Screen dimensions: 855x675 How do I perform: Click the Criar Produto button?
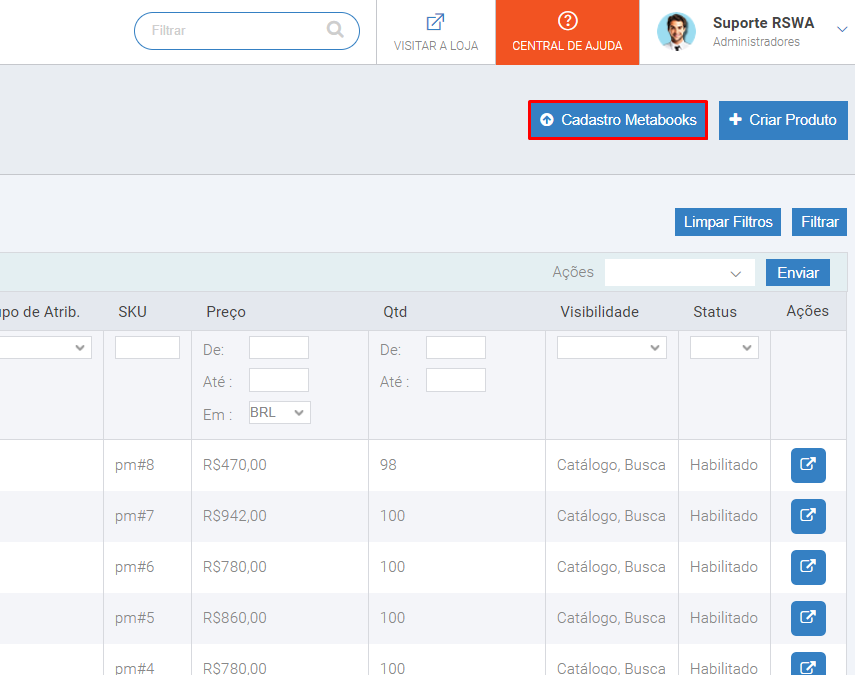(x=782, y=120)
